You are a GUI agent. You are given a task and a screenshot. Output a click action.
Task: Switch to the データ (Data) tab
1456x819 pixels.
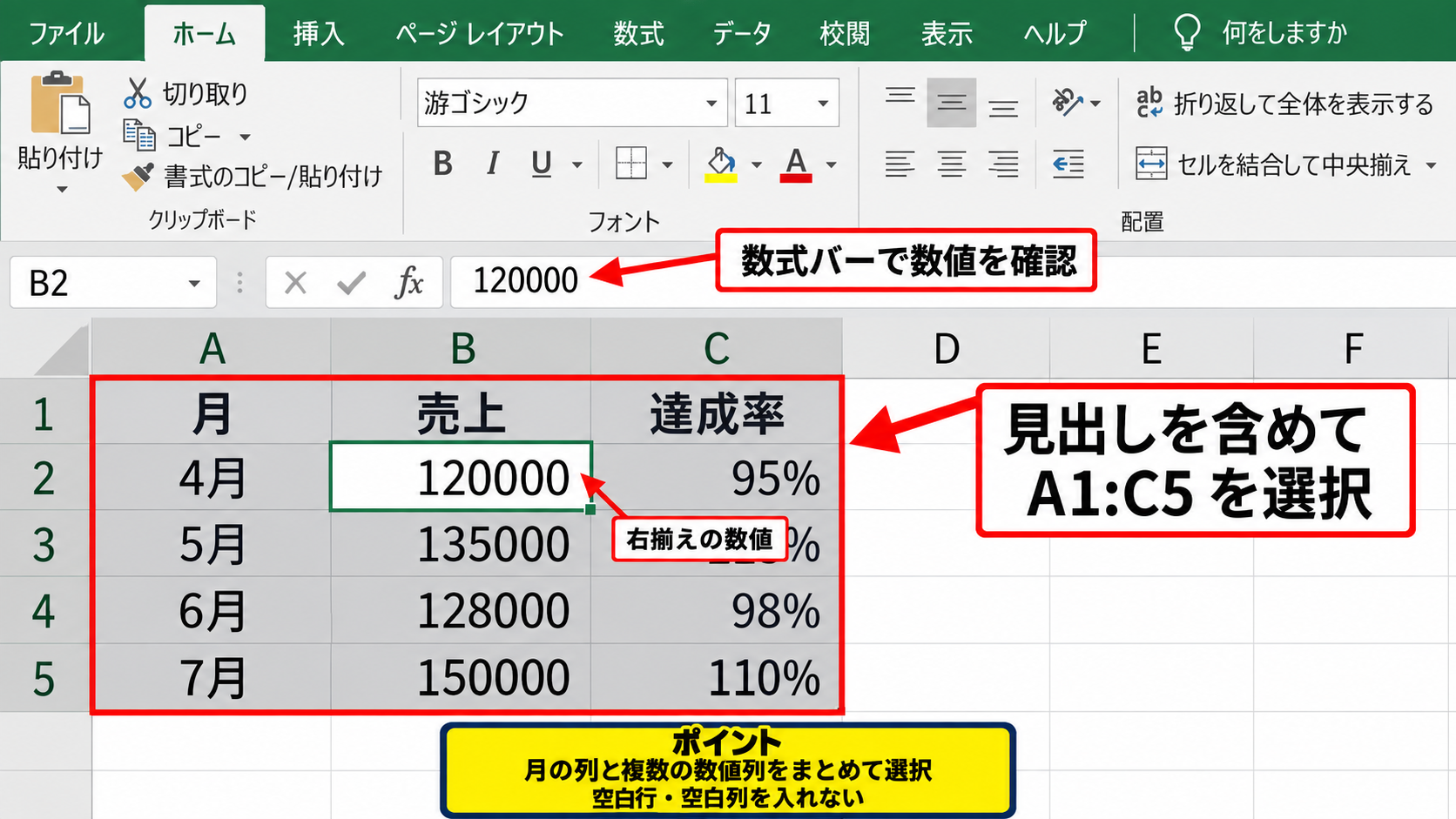742,33
